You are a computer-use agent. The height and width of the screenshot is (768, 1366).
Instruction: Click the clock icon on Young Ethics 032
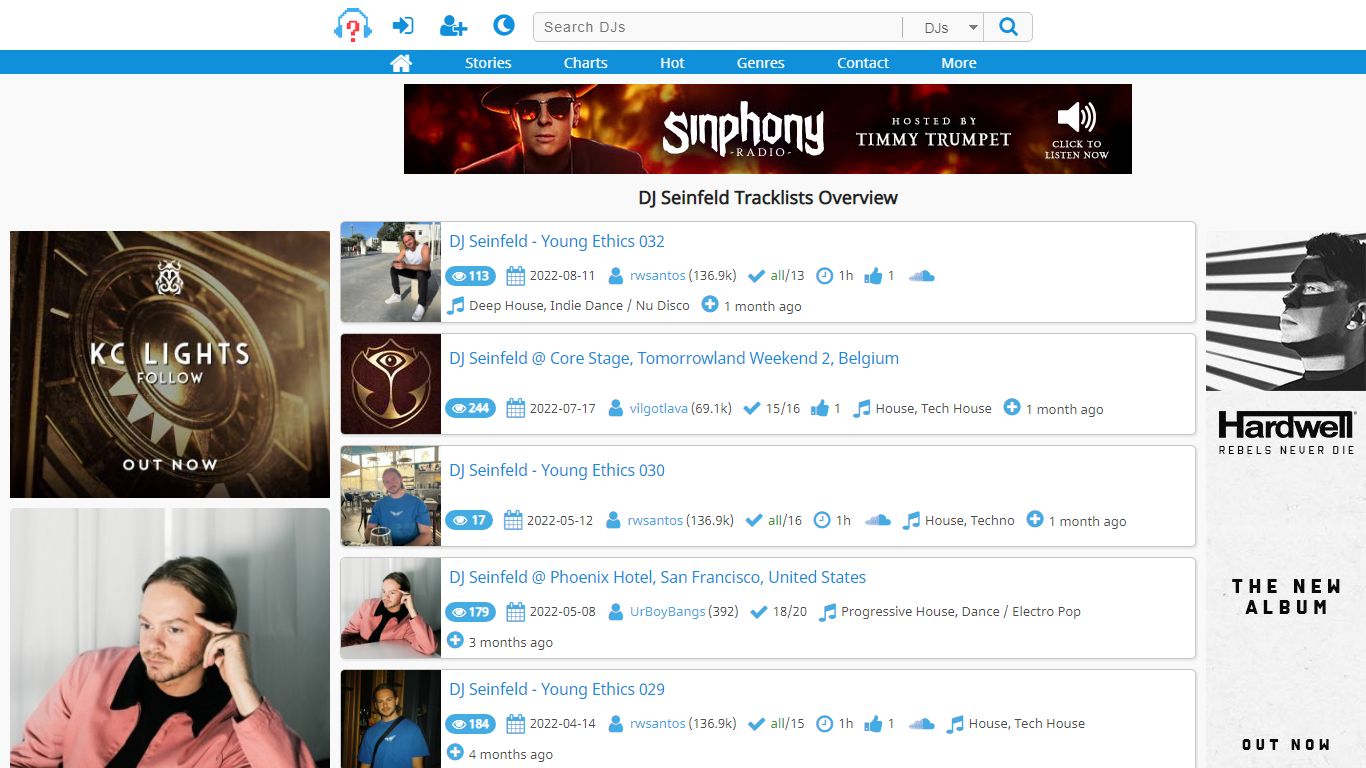coord(824,276)
